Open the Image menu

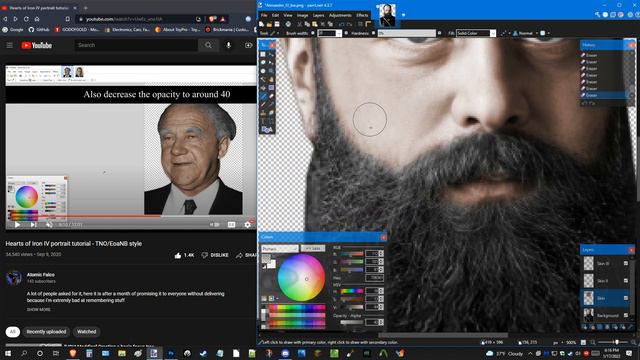click(x=302, y=15)
